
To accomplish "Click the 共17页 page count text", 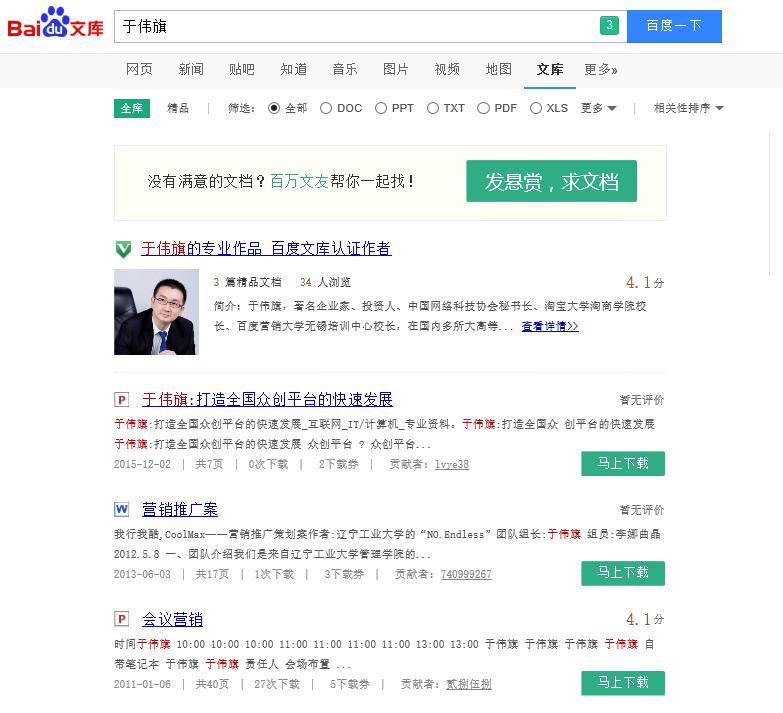I will point(212,575).
